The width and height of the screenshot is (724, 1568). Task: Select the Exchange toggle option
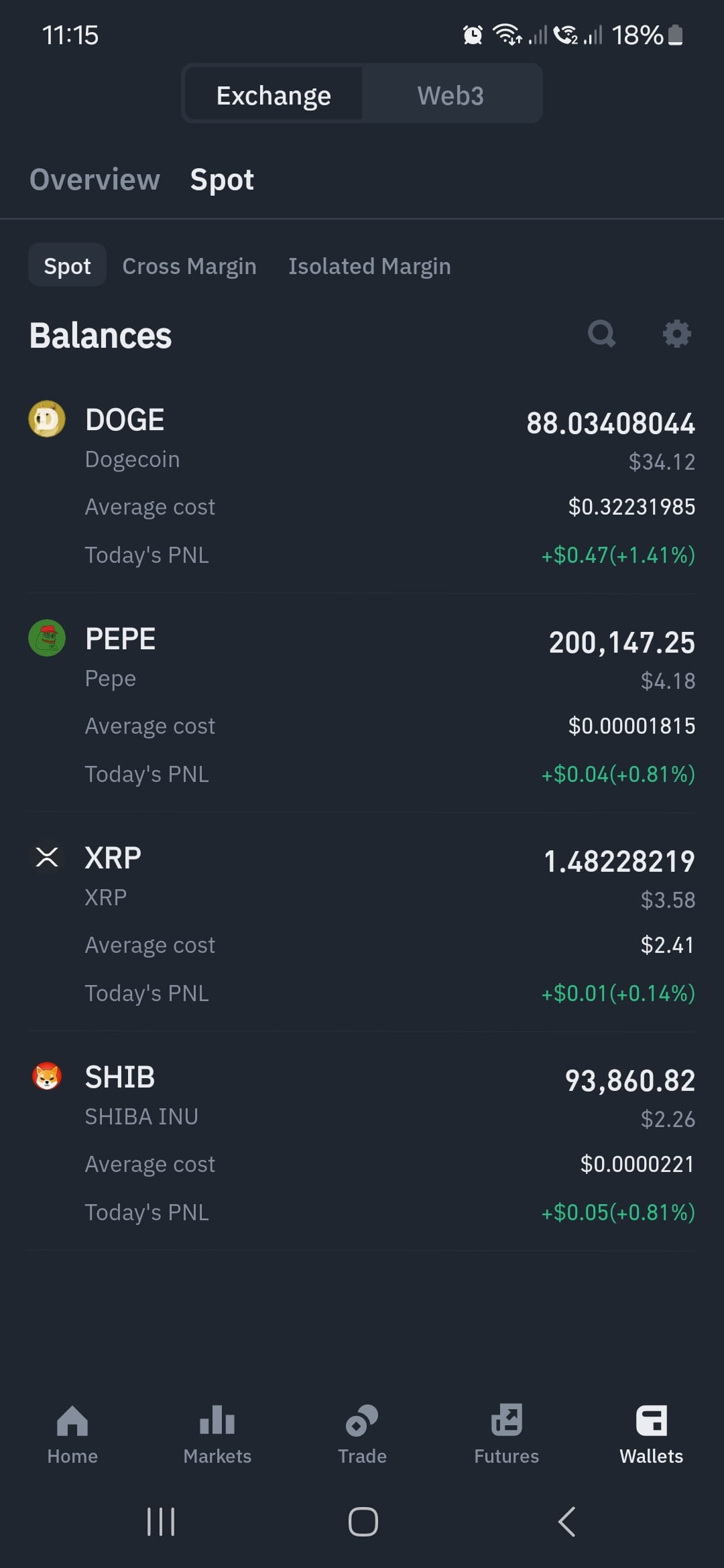click(x=274, y=95)
